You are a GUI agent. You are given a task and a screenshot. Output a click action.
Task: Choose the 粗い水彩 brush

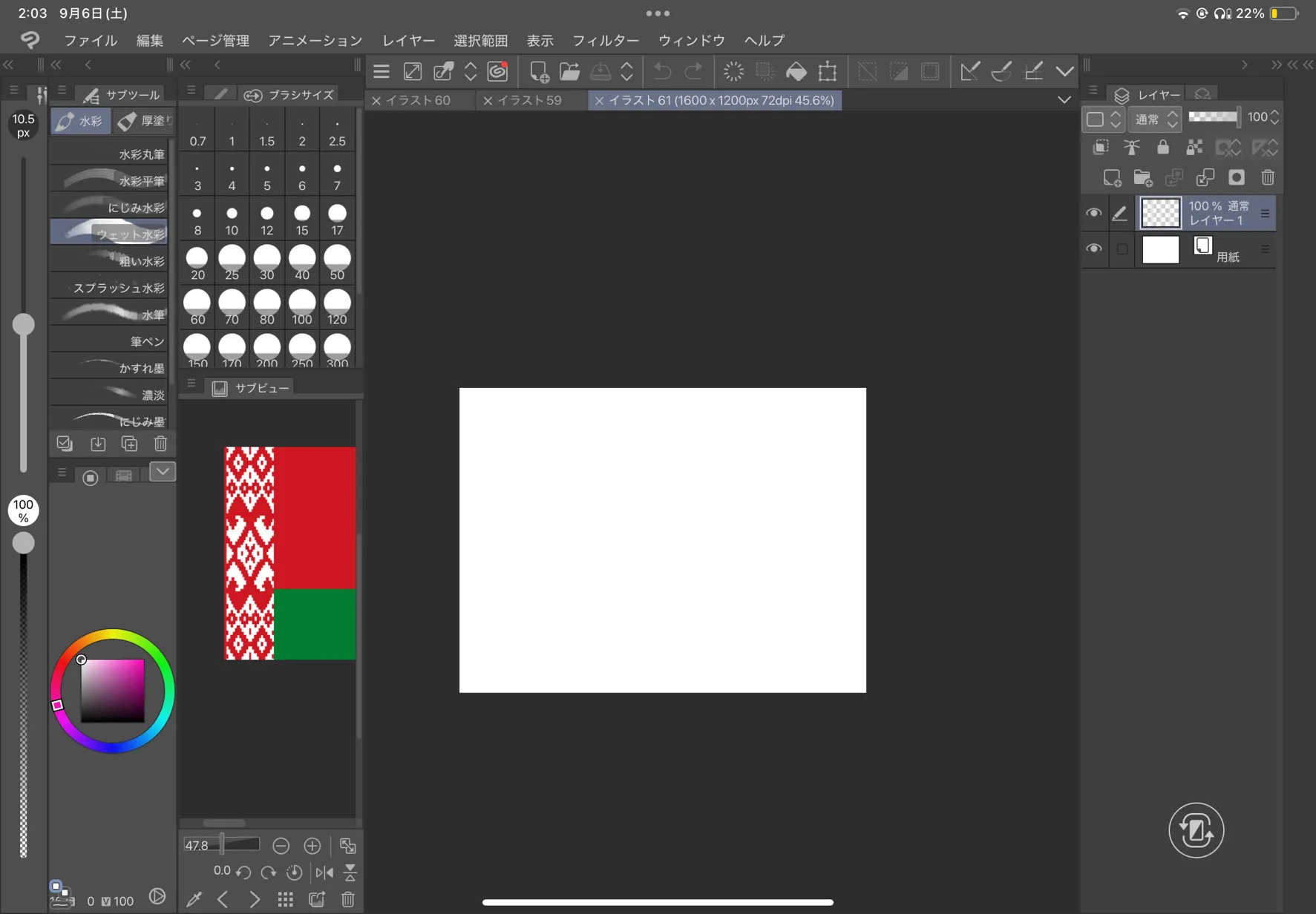point(109,260)
